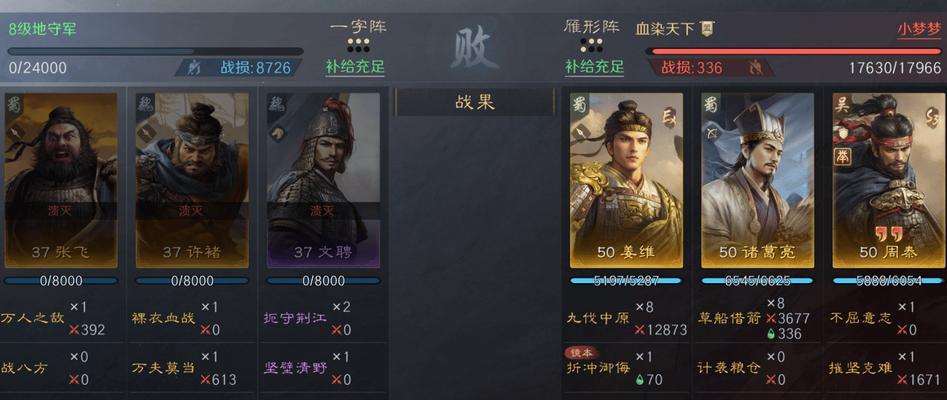947x400 pixels.
Task: Click right 补给充足 supply status link
Action: [594, 66]
